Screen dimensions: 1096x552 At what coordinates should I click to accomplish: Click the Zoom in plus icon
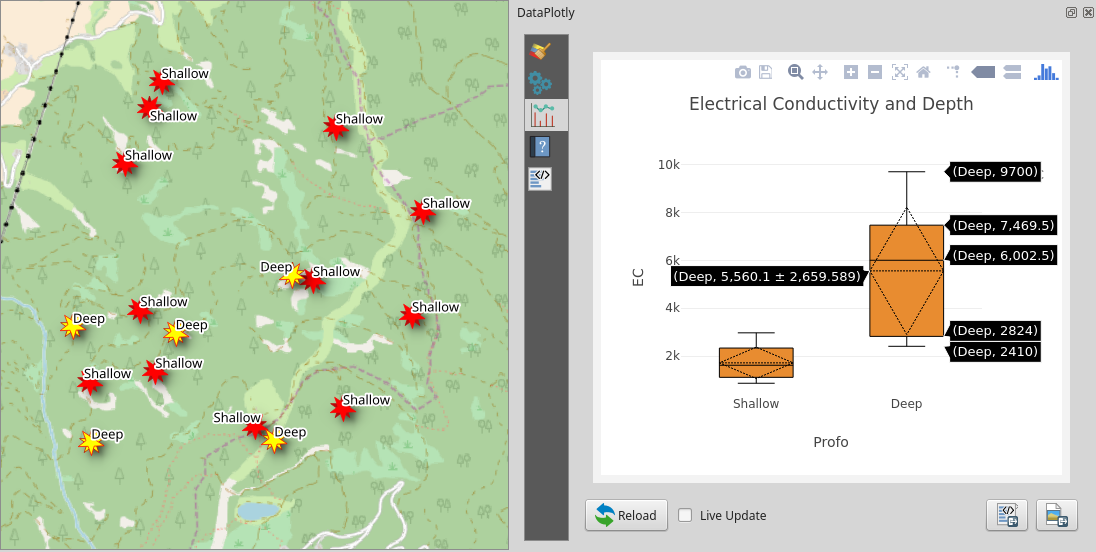(851, 72)
